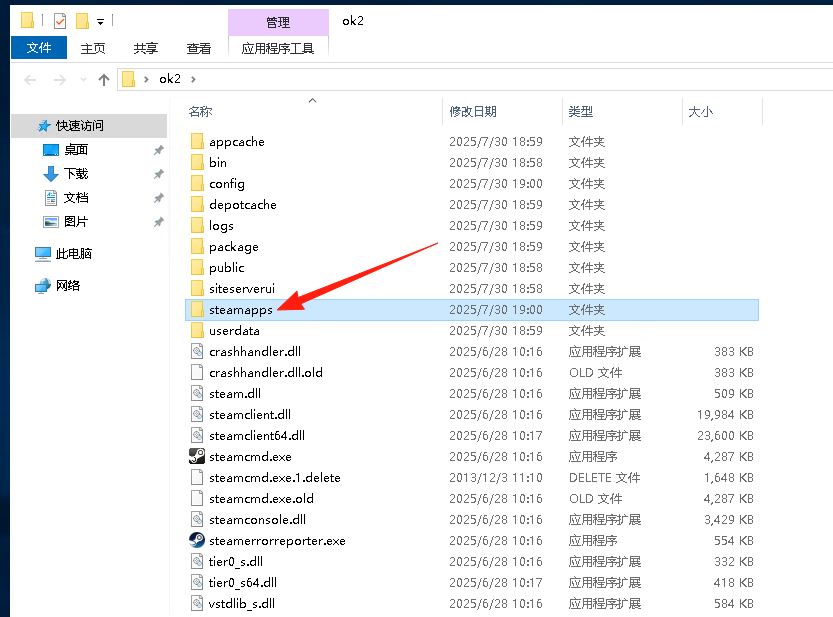Click the siteserverui folder icon
The height and width of the screenshot is (617, 833).
coord(197,288)
